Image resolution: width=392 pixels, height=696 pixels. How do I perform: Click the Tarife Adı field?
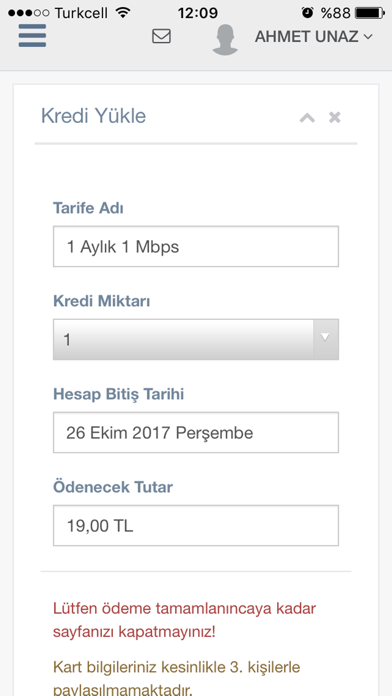(196, 246)
